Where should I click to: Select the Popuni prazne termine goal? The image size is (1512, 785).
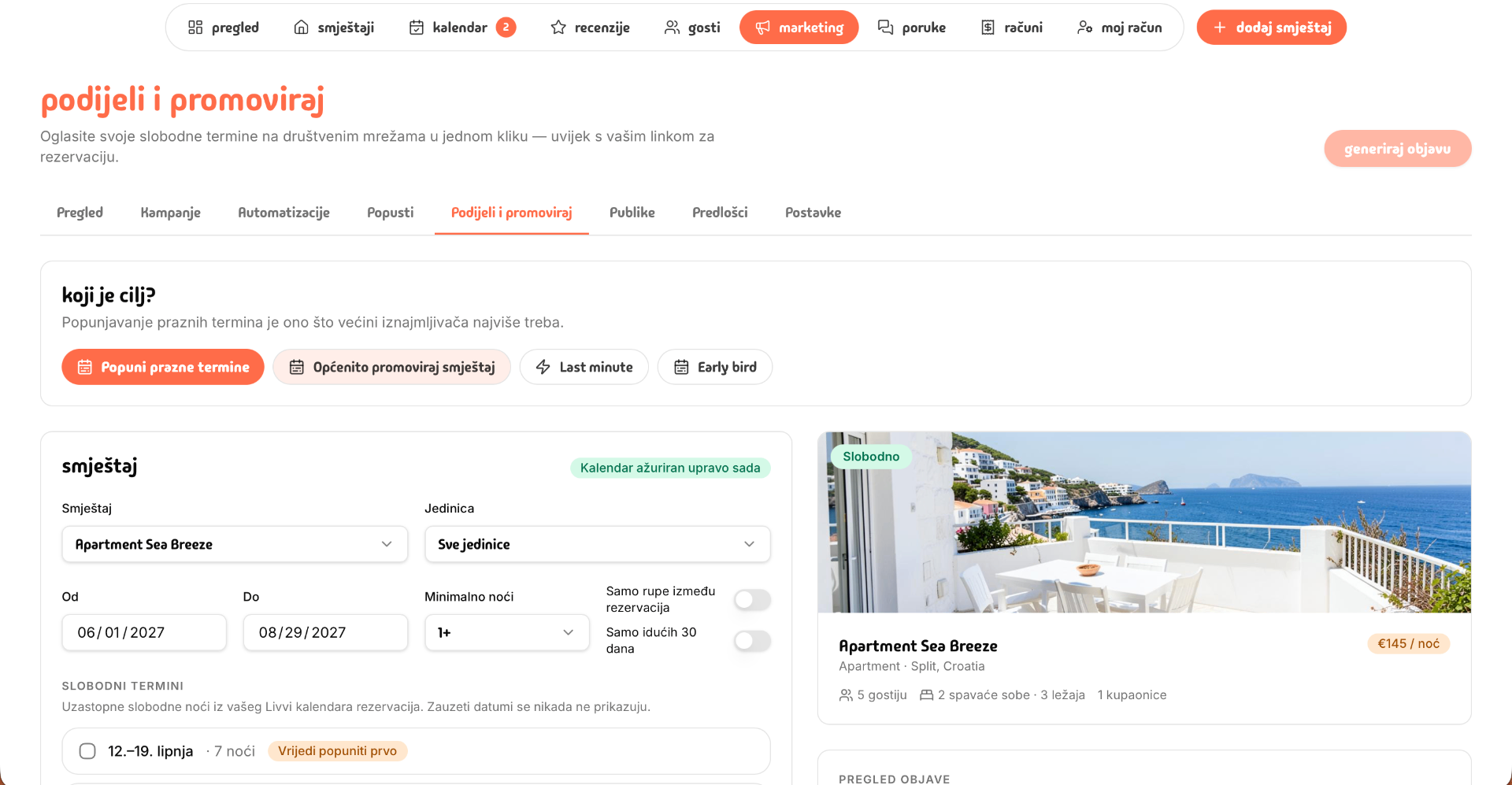(x=163, y=367)
